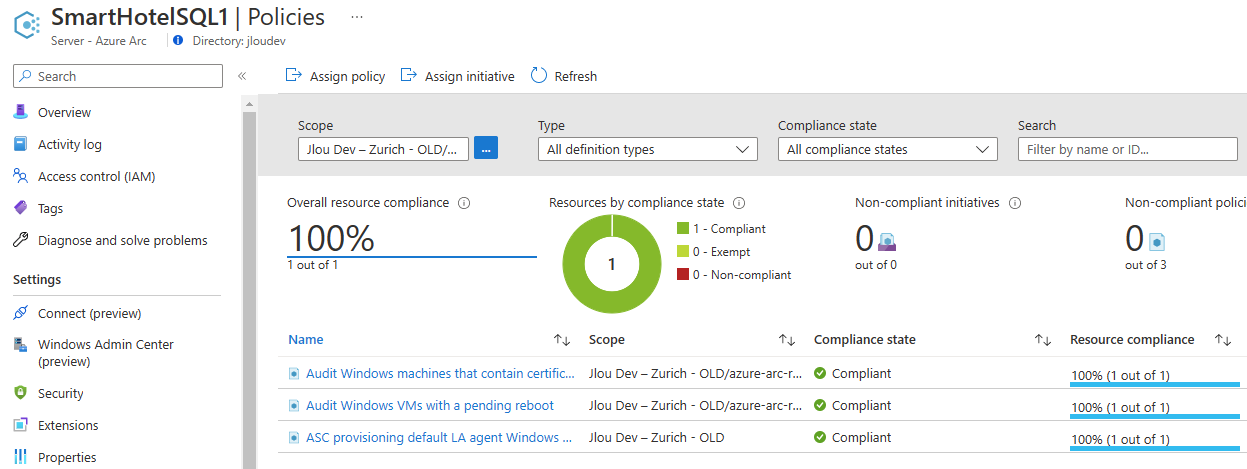
Task: Open ASC provisioning default LA agent link
Action: point(439,437)
